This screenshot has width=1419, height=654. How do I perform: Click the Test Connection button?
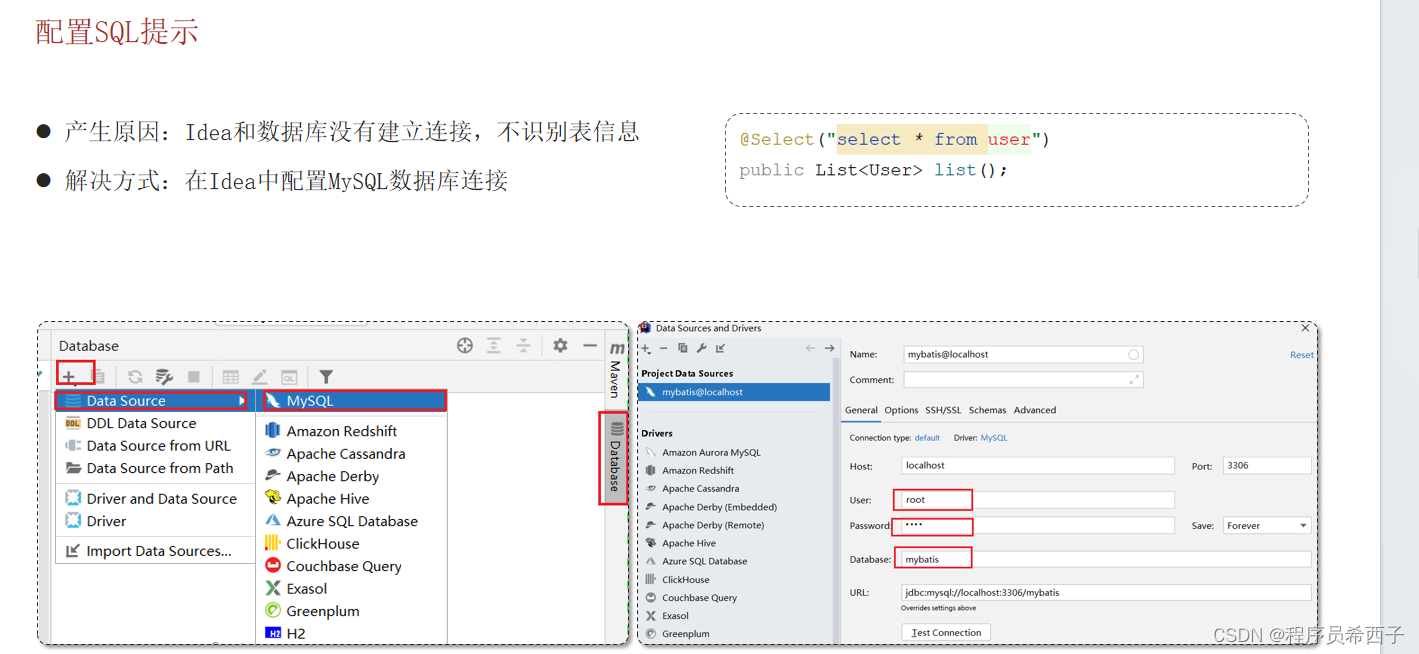tap(945, 631)
